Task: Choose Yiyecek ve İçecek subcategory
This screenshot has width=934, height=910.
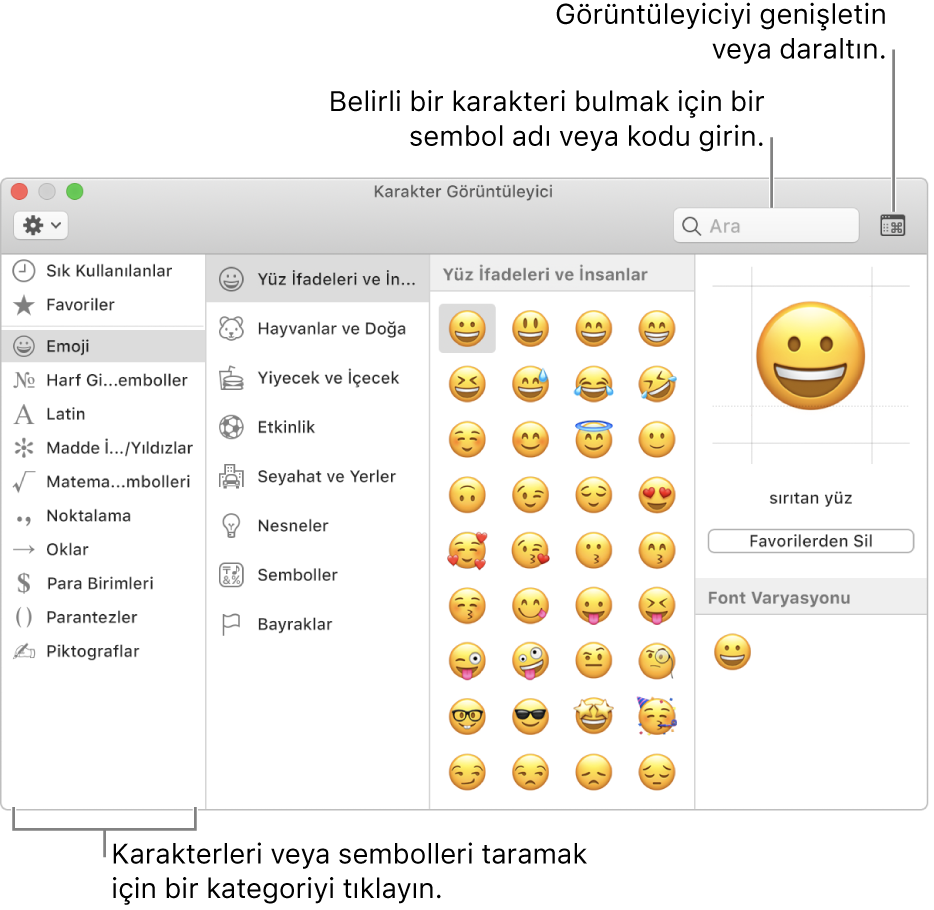Action: point(317,378)
